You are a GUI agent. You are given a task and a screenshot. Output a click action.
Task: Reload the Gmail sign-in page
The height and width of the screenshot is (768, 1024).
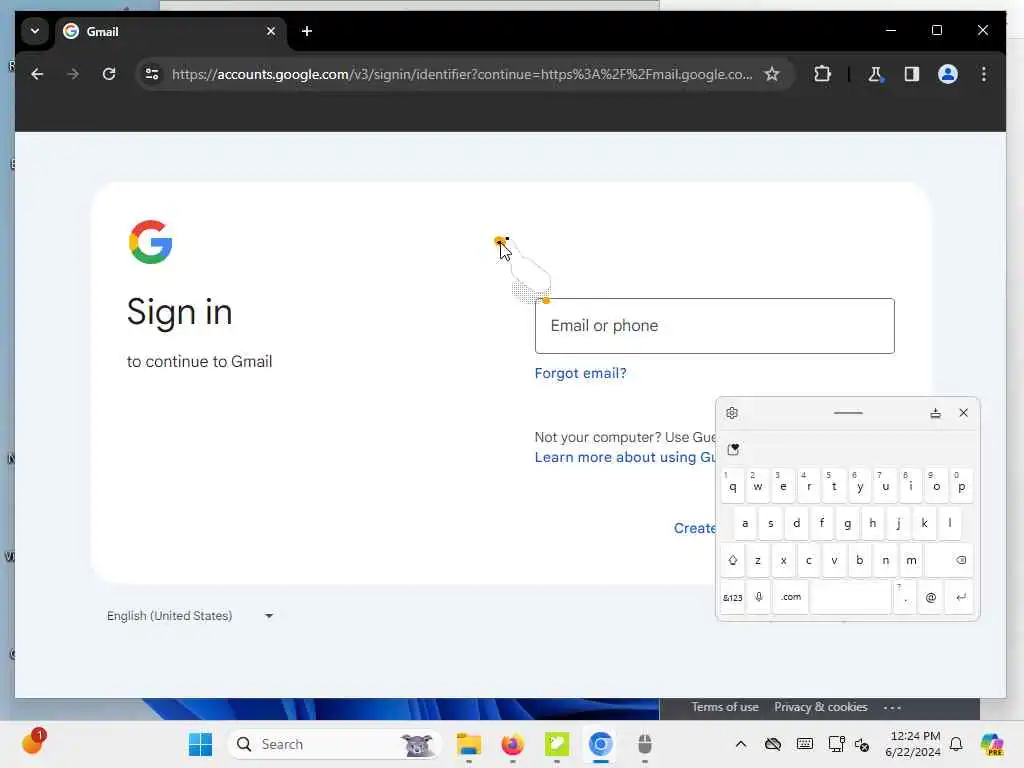pyautogui.click(x=109, y=74)
